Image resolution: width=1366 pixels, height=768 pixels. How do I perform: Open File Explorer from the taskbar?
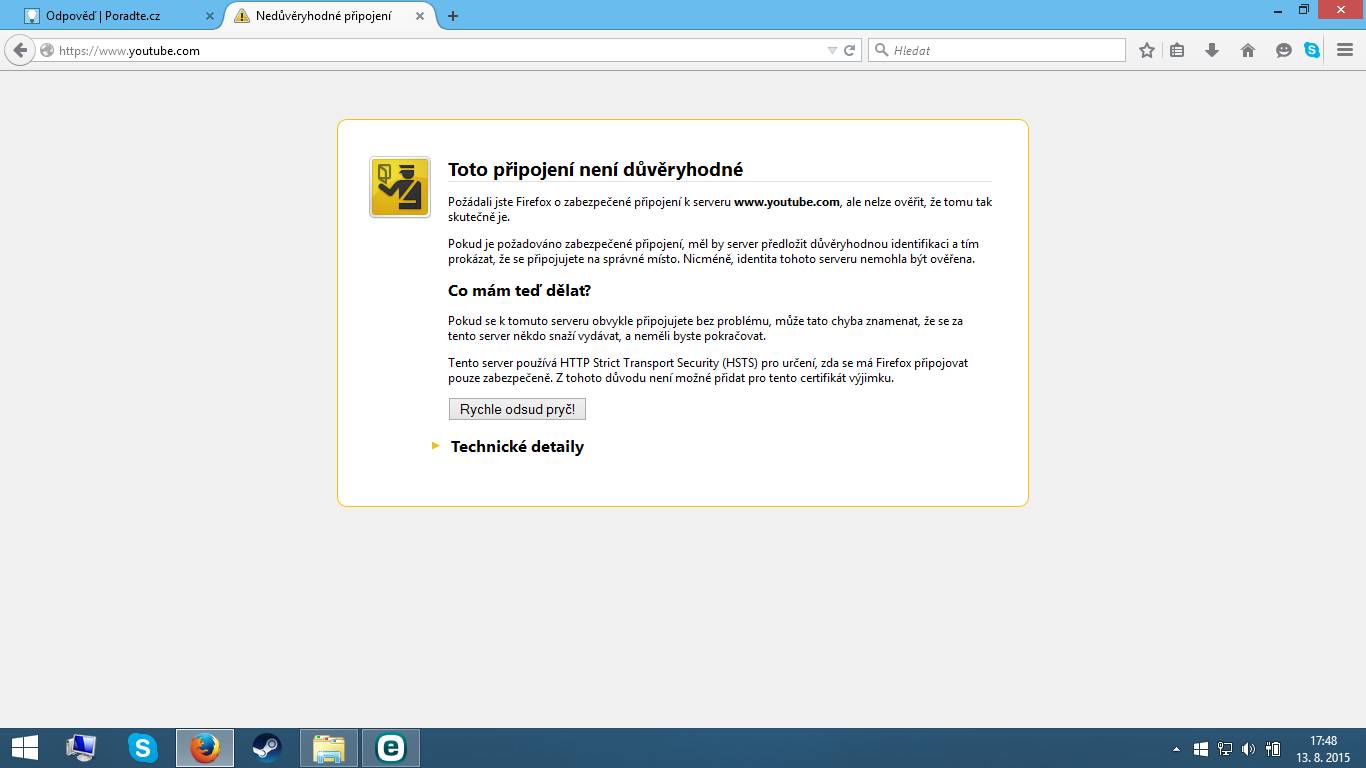329,748
